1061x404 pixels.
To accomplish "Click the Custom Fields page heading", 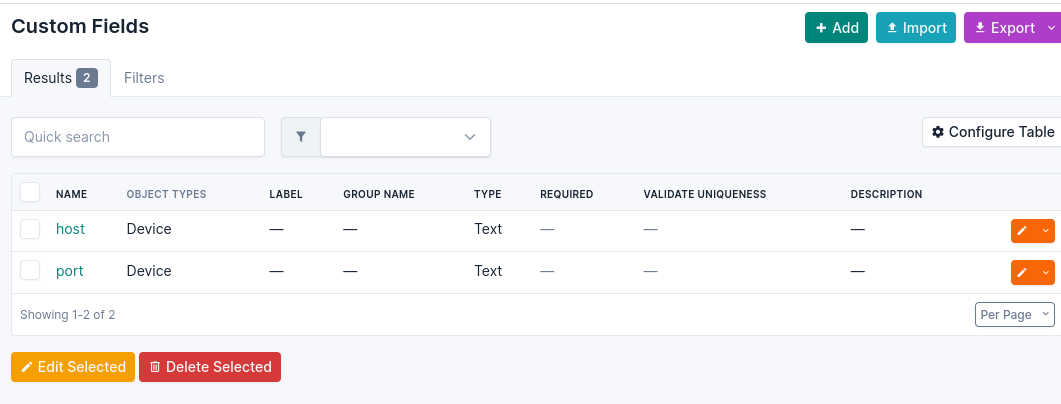I will (x=81, y=26).
